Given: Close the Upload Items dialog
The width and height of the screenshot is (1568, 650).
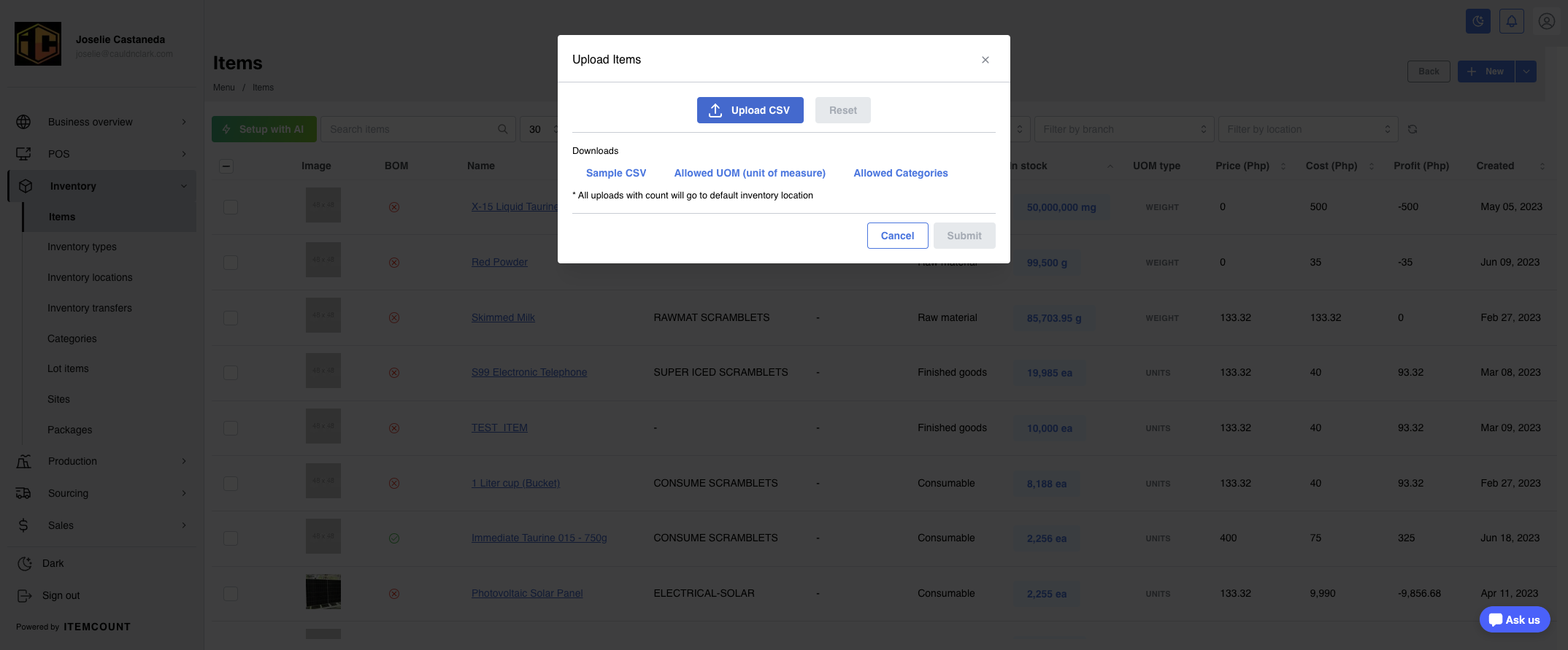Looking at the screenshot, I should (985, 60).
